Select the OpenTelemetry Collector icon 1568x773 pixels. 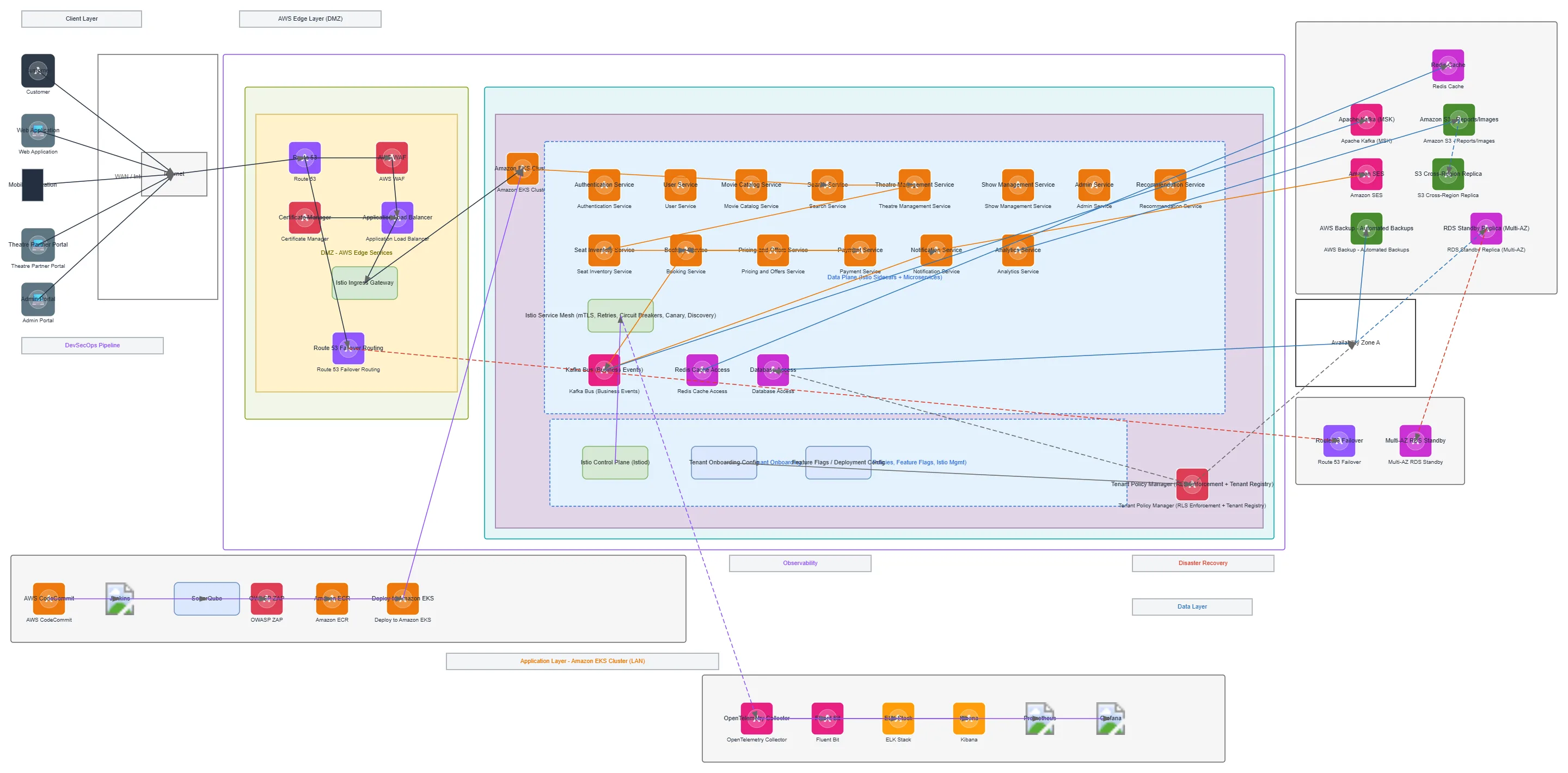[x=757, y=718]
